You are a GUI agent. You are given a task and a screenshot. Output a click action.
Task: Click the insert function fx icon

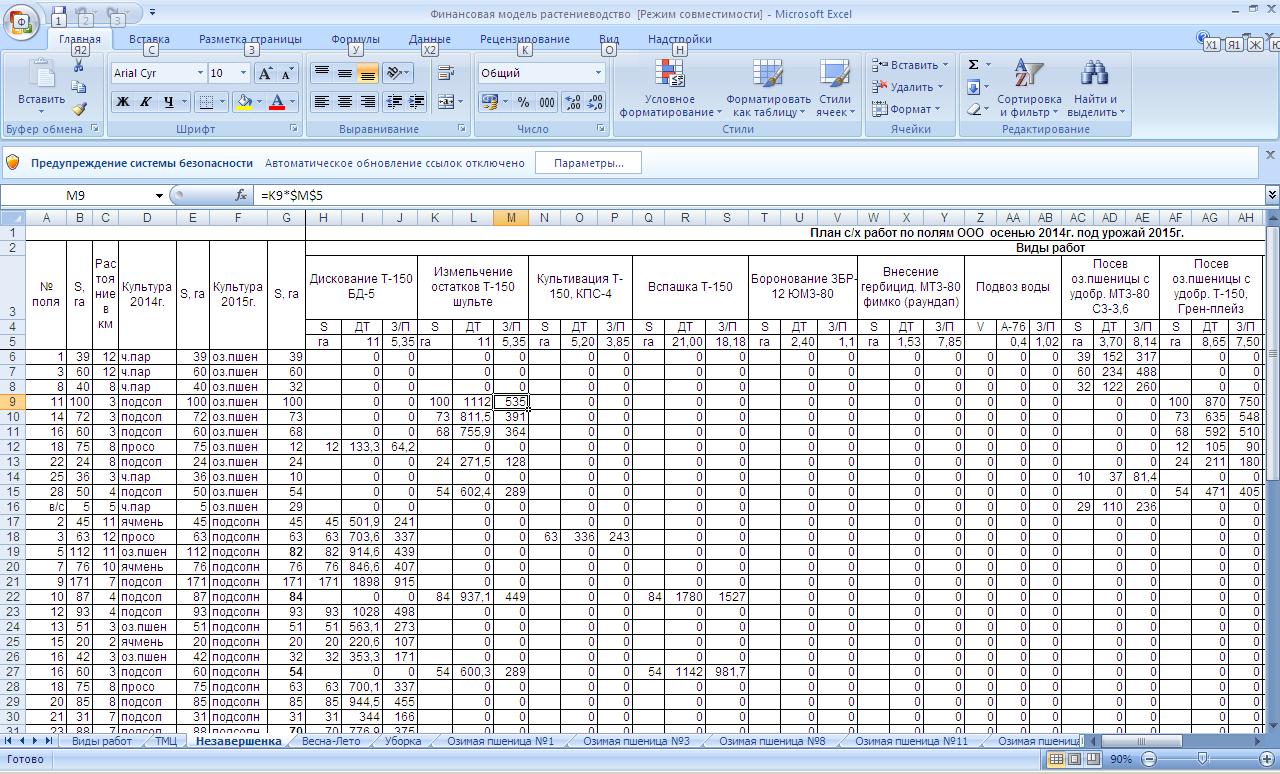[x=241, y=195]
